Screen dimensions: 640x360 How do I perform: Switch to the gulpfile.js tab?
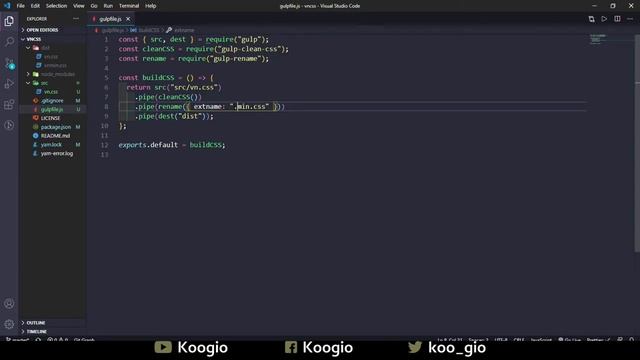tap(110, 19)
